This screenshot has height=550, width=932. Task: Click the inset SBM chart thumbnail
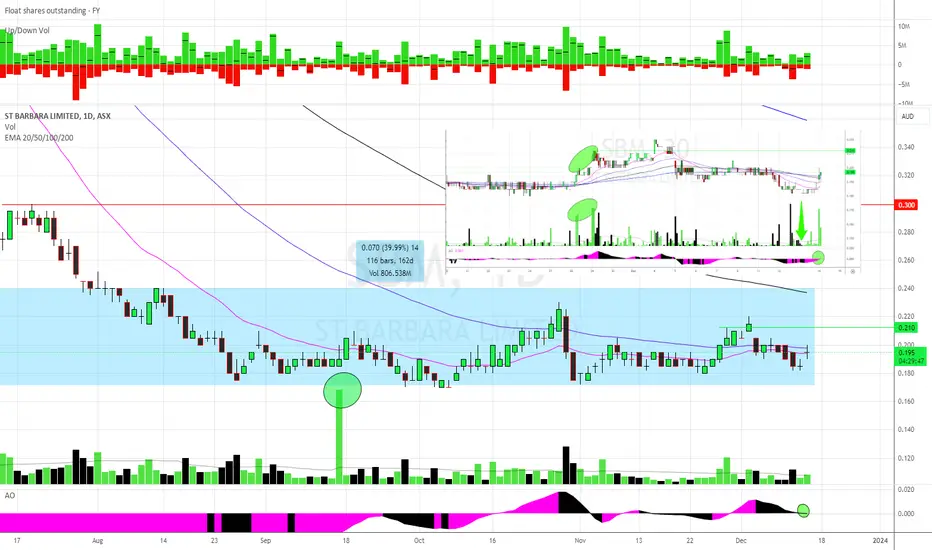653,202
